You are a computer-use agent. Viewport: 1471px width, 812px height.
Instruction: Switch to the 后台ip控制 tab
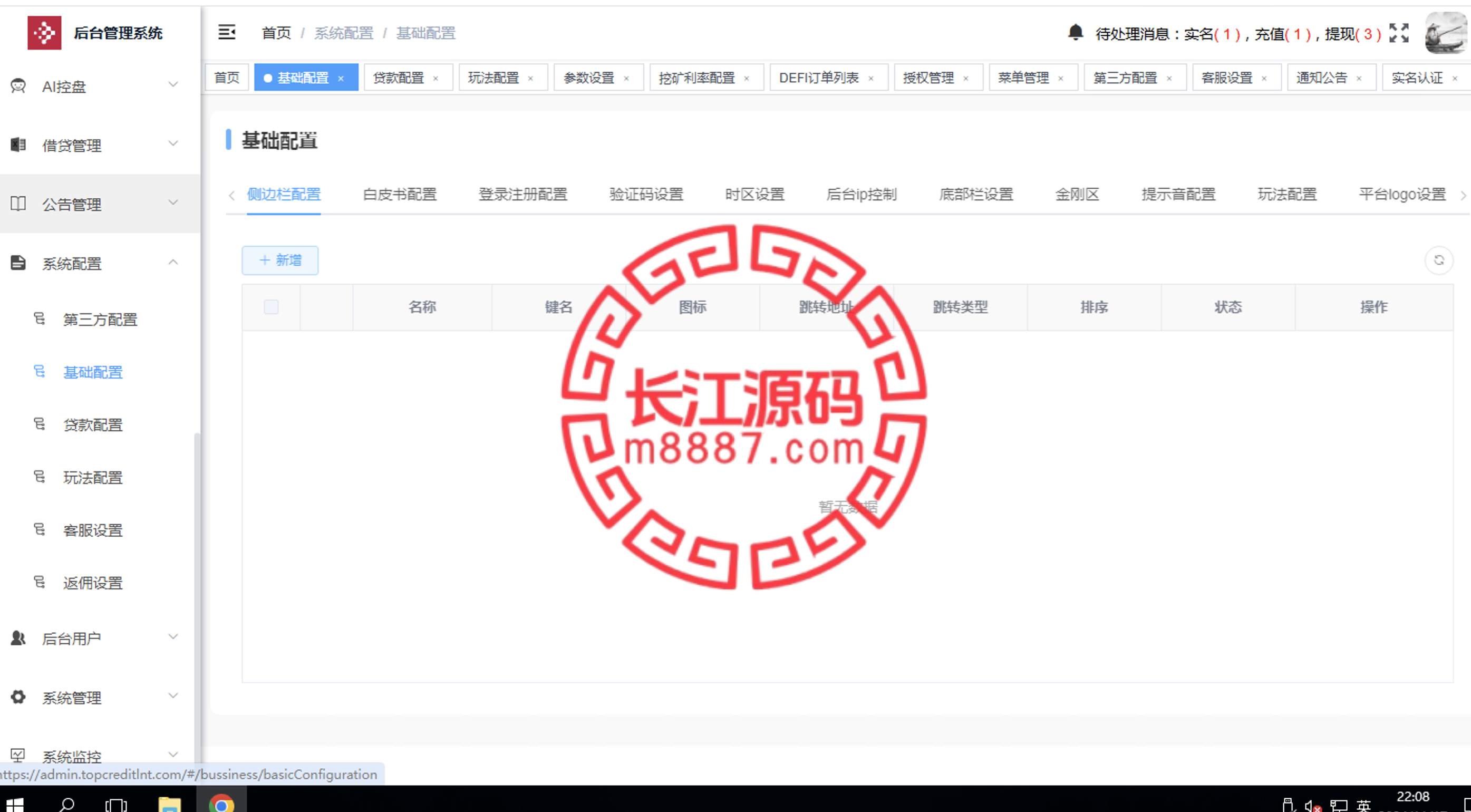pos(861,194)
